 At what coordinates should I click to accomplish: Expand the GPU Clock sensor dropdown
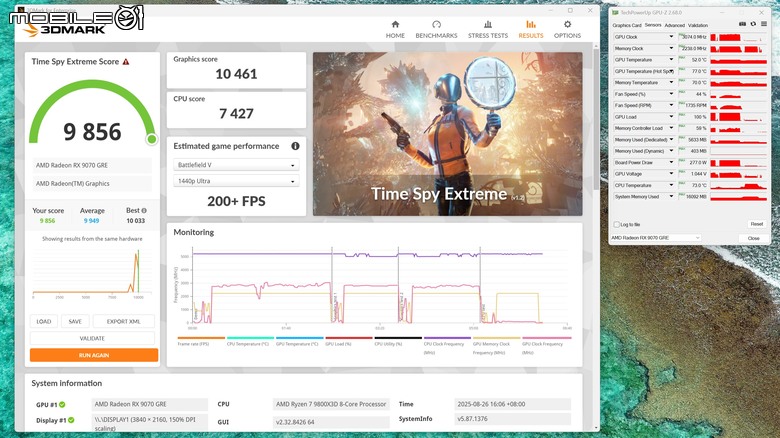coord(671,37)
